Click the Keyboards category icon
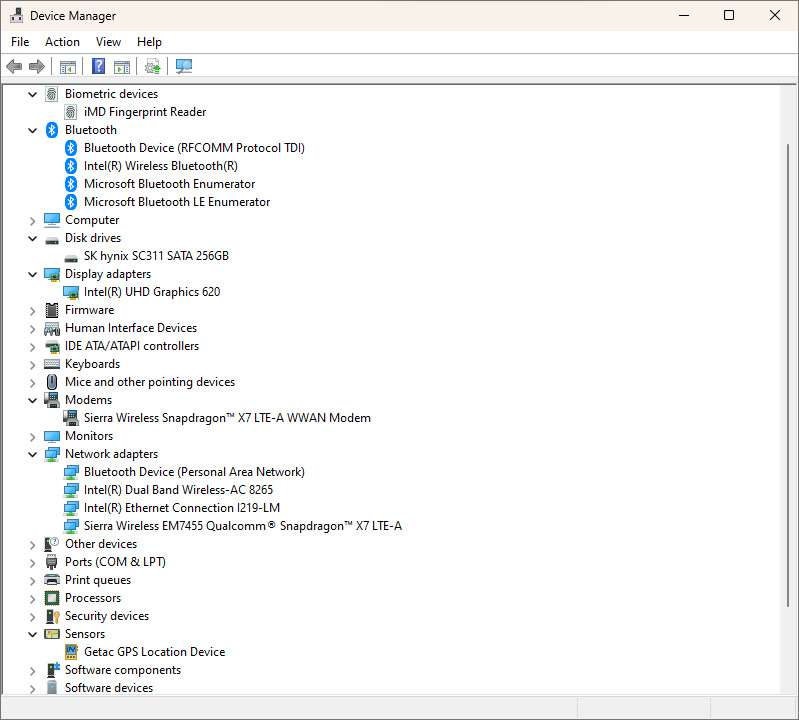The height and width of the screenshot is (720, 799). coord(52,364)
